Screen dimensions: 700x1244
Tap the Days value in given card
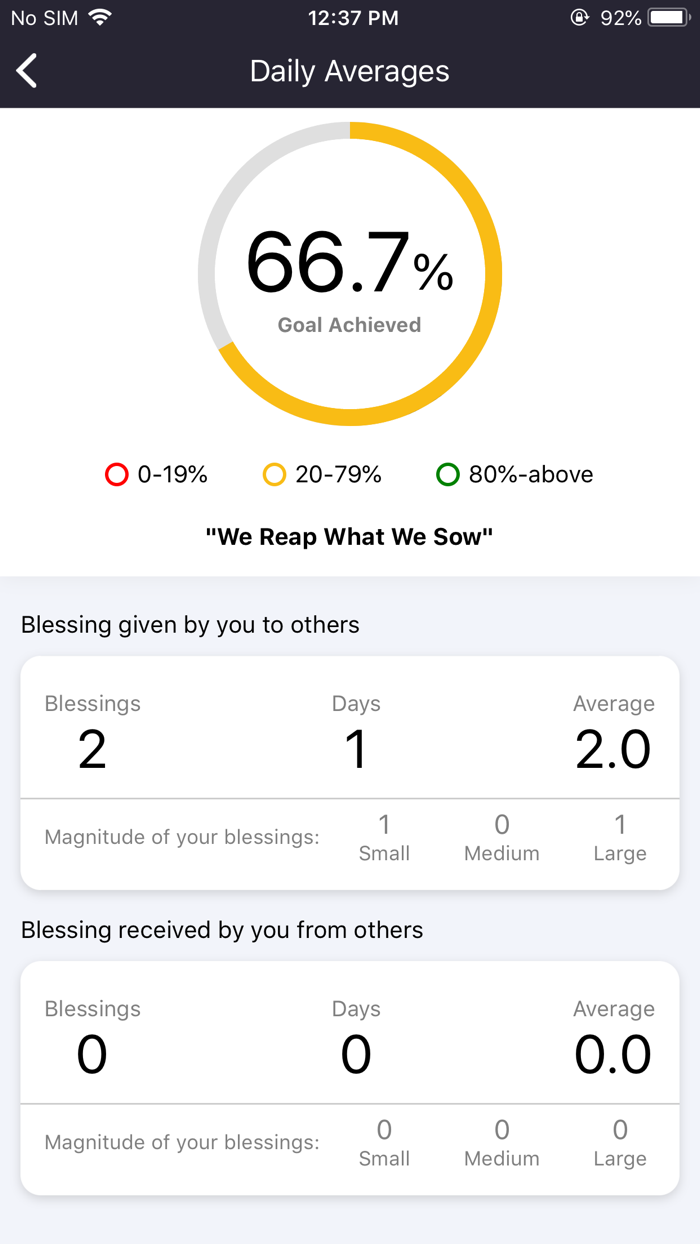click(x=356, y=749)
